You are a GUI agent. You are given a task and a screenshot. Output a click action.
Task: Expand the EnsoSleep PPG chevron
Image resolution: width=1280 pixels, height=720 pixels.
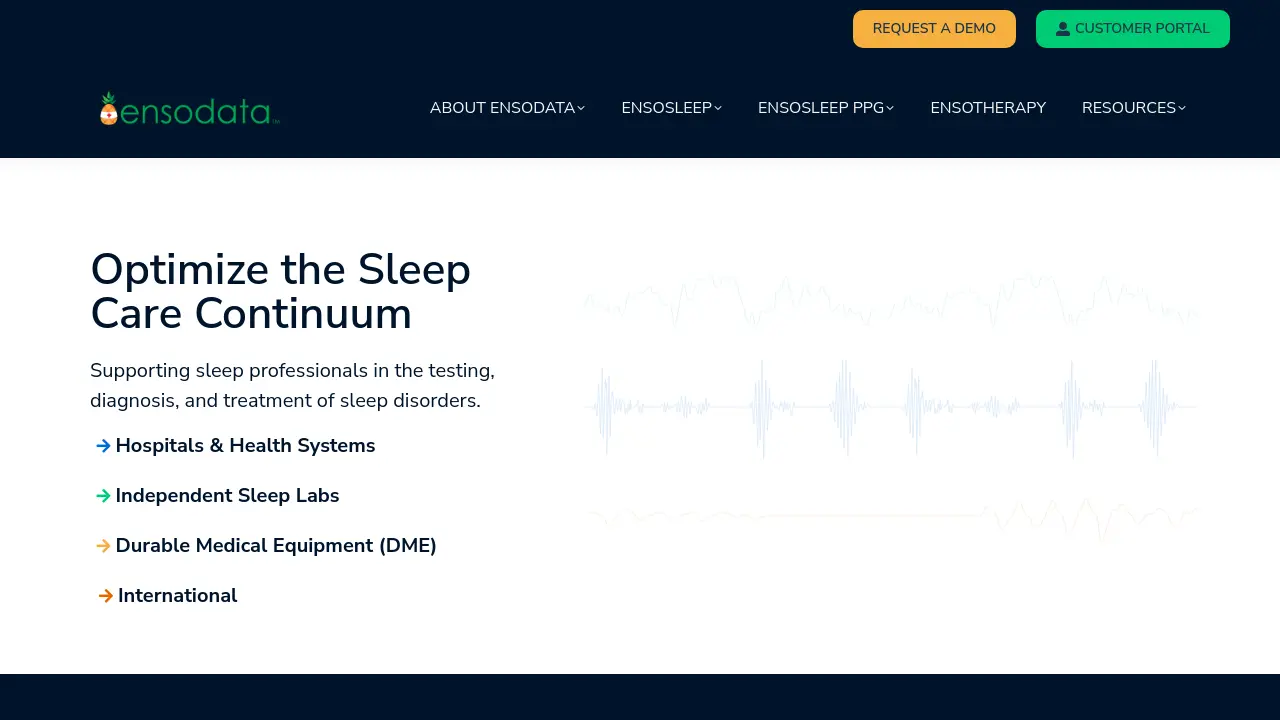[890, 108]
